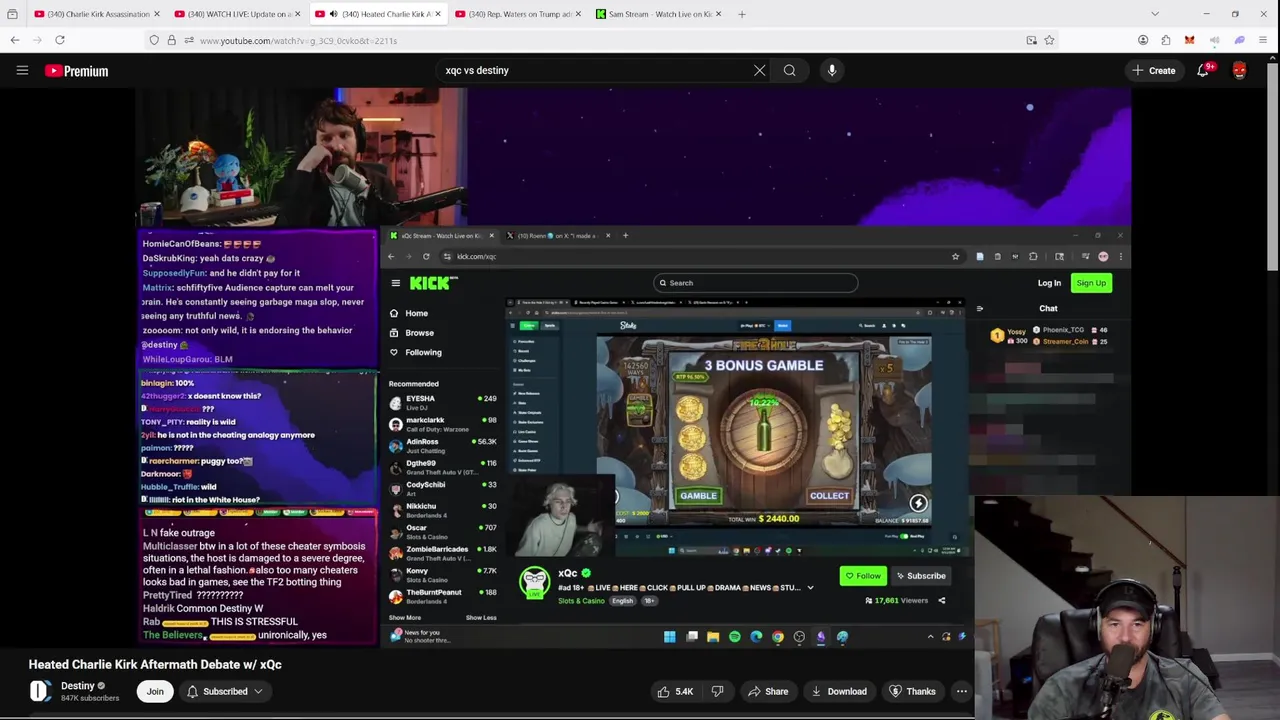1280x720 pixels.
Task: Open the extensions puzzle icon
Action: click(x=1166, y=40)
